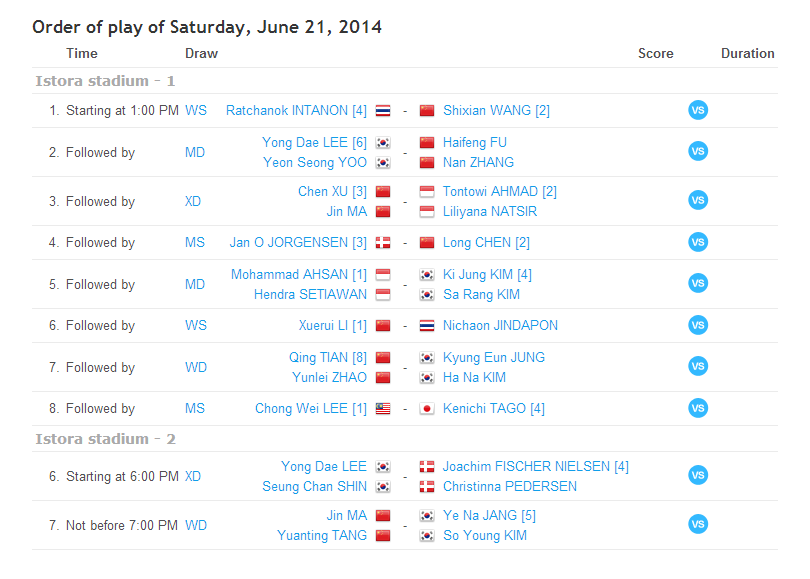Open VS icon for Jorgensen vs Long Chen
This screenshot has height=579, width=810.
[x=698, y=242]
